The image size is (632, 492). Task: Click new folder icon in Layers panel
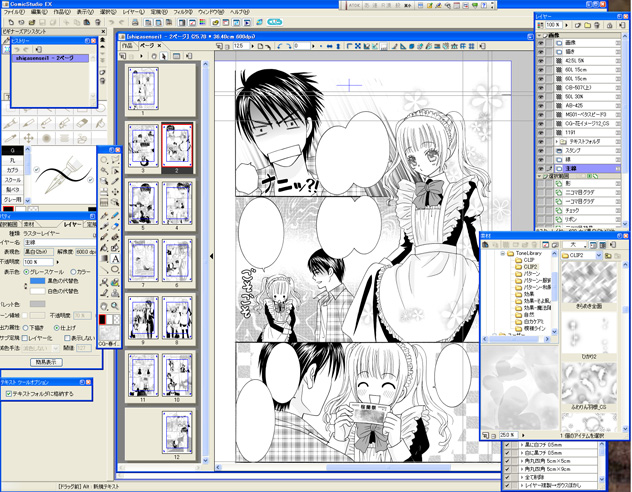tap(588, 25)
